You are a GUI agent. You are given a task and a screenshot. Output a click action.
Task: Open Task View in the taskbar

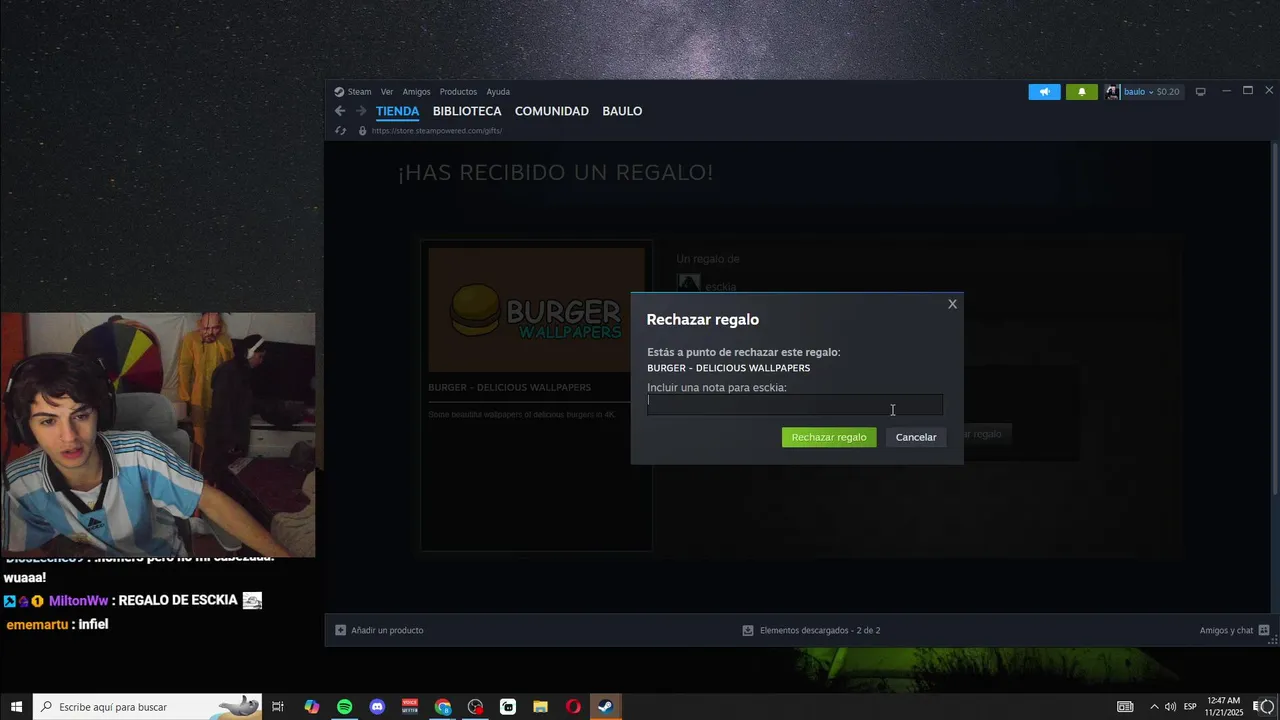point(278,707)
